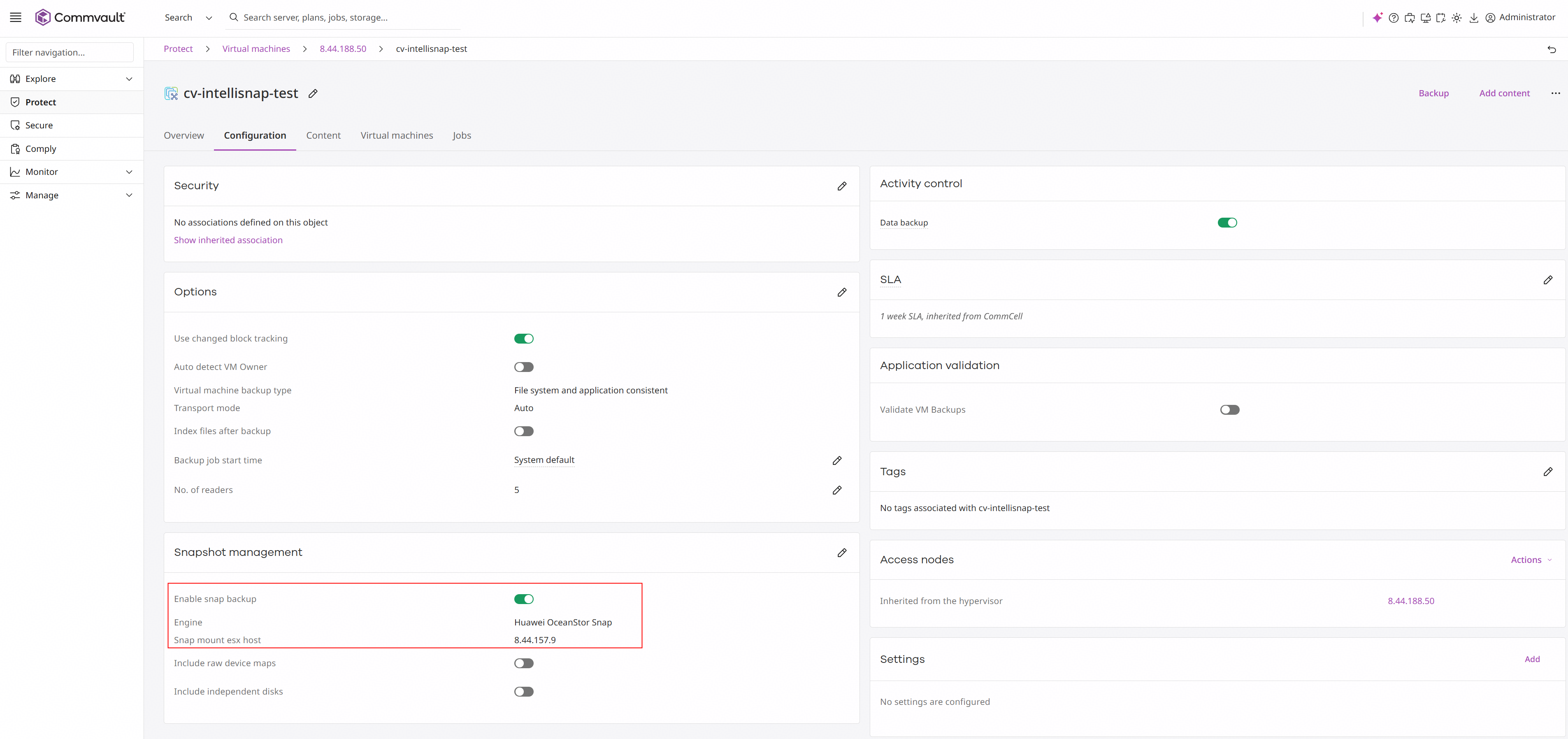Viewport: 1568px width, 739px height.
Task: Click System default backup start time
Action: [544, 460]
